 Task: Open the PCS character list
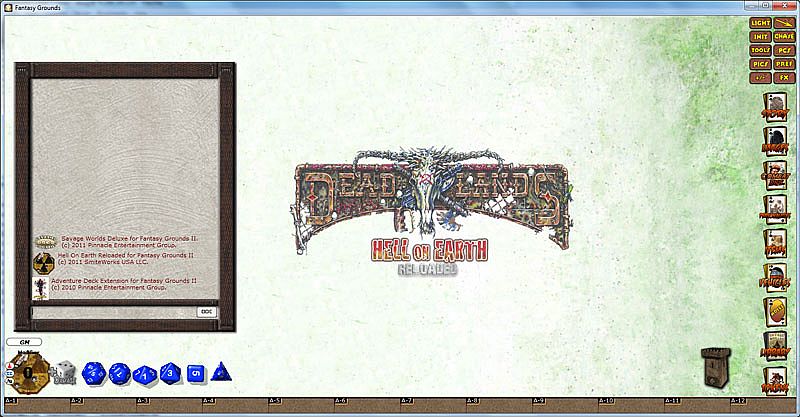coord(784,51)
